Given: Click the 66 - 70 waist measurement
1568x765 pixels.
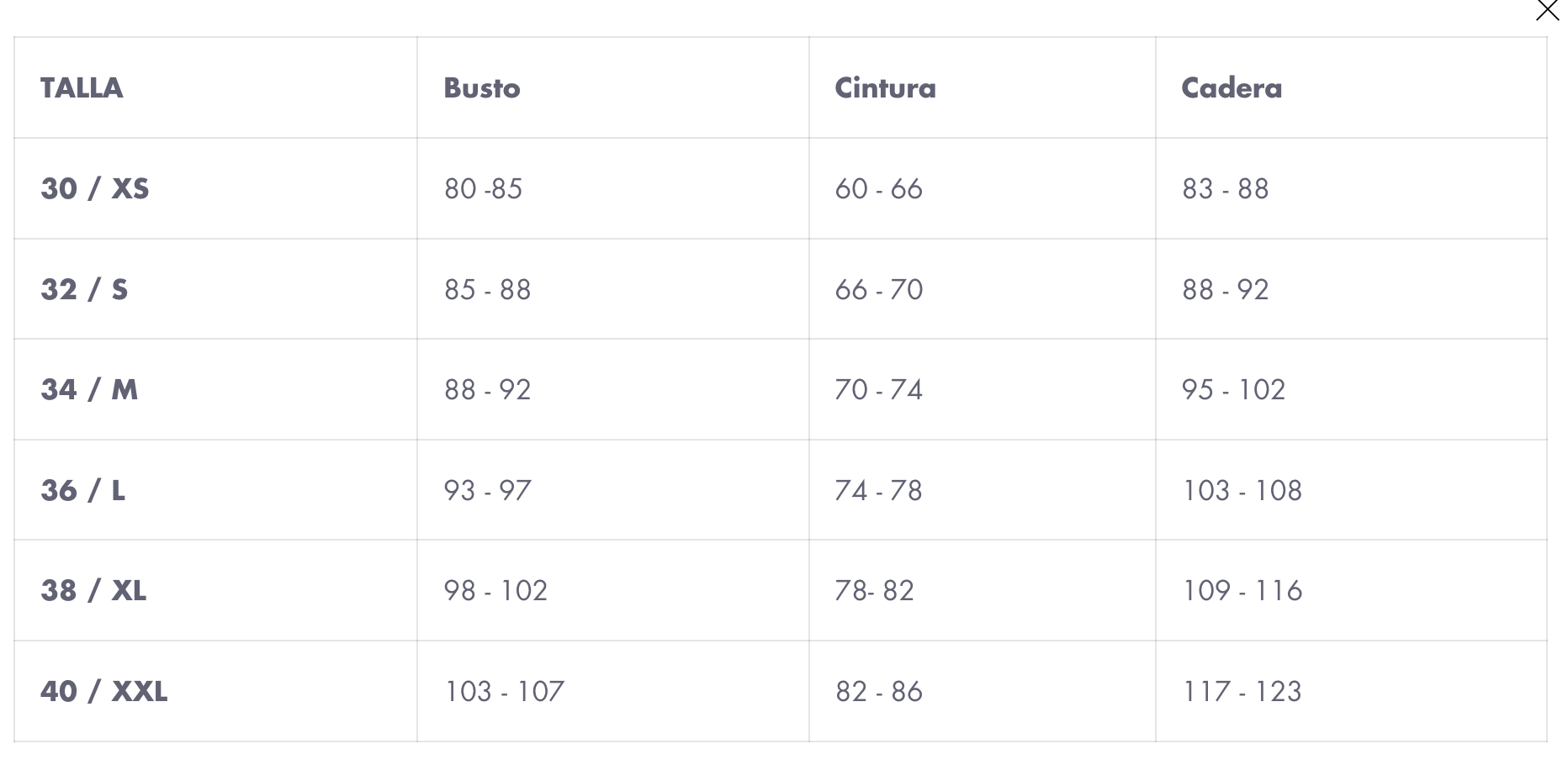Looking at the screenshot, I should [x=879, y=289].
